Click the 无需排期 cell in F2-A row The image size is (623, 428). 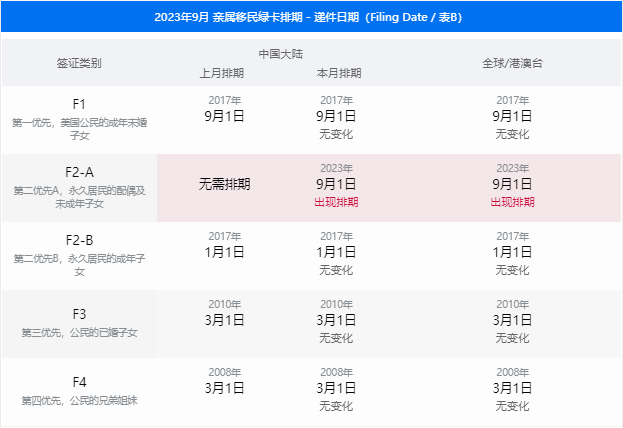[224, 184]
